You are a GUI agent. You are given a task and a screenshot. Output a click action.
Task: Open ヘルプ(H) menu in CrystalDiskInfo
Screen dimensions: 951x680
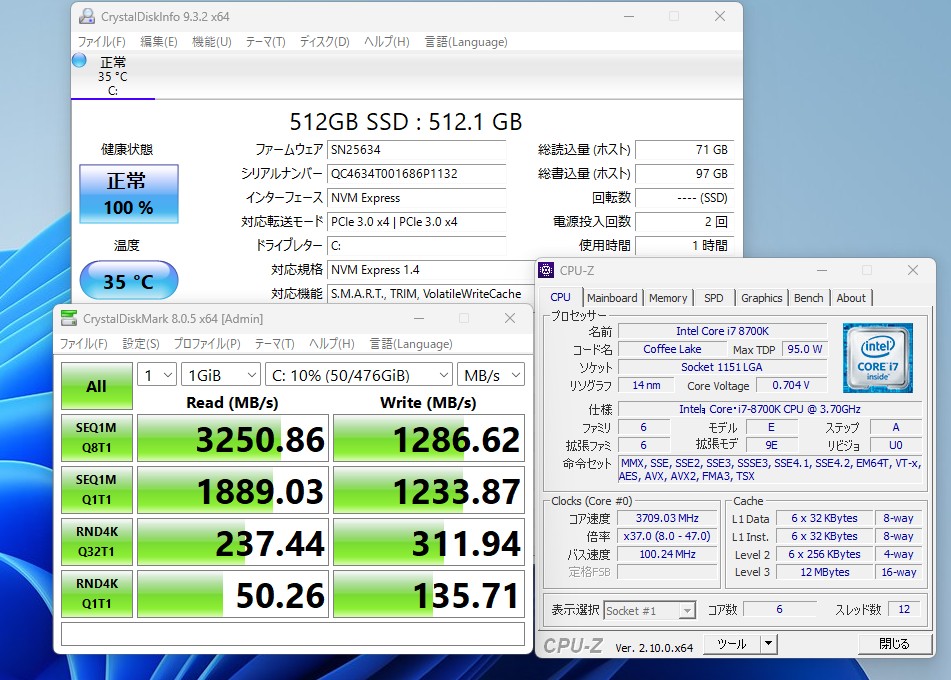pos(386,42)
